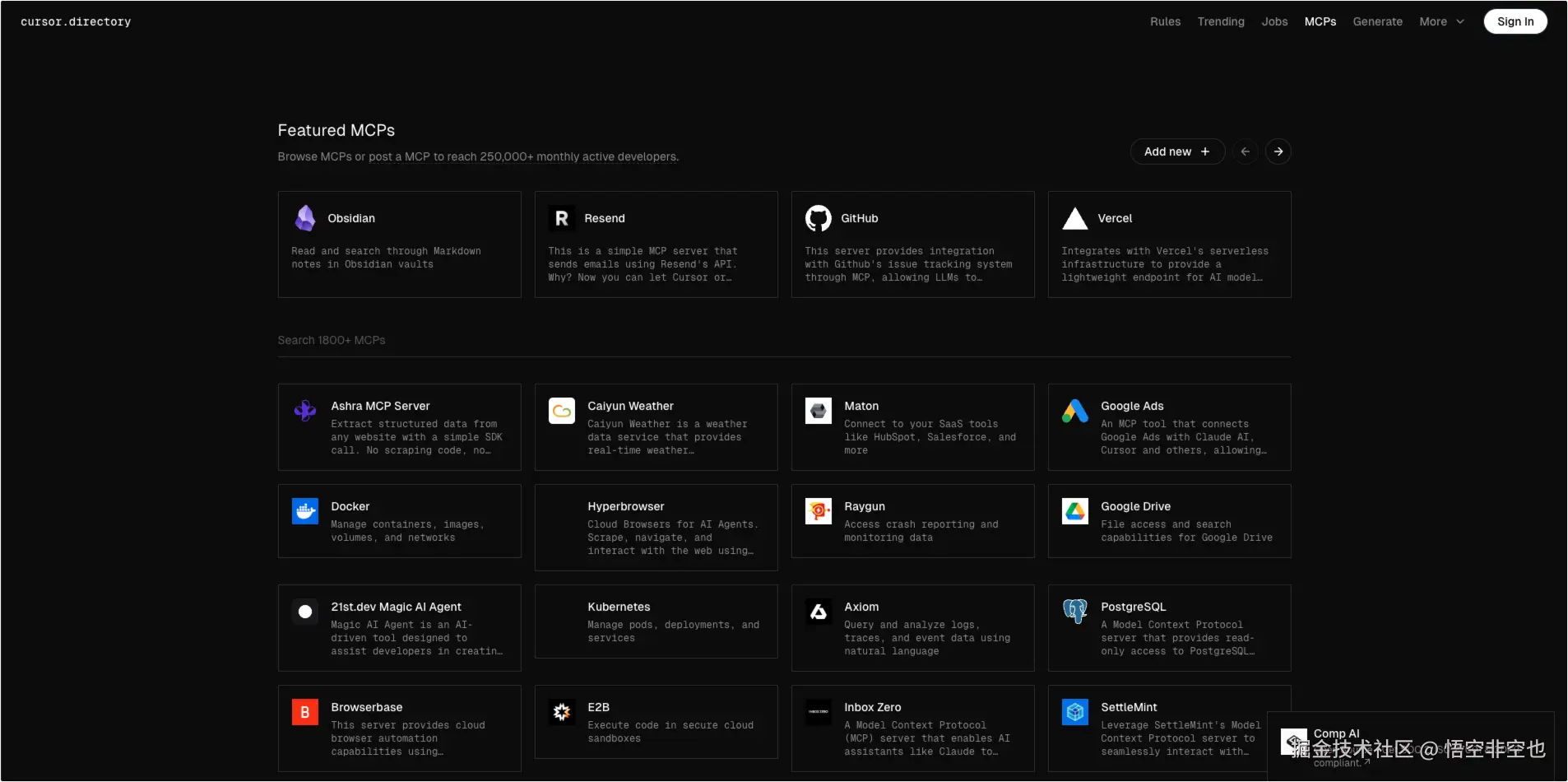Select the Browserbase card title
The height and width of the screenshot is (782, 1568).
[367, 707]
